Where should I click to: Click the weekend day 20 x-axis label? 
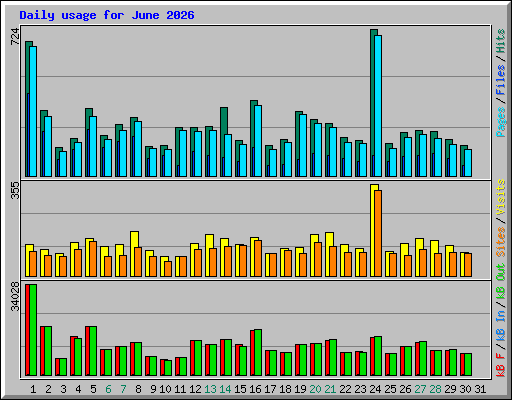(315, 389)
